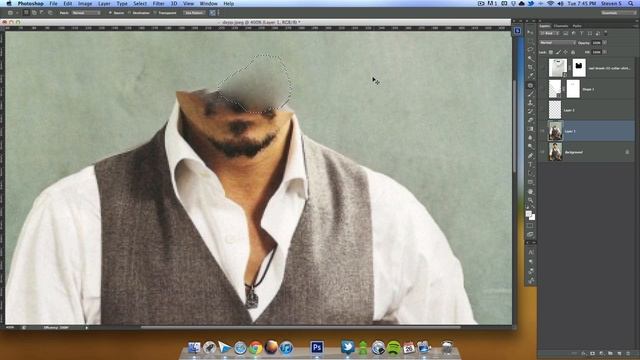Open the workspace switcher dropdown

point(618,13)
